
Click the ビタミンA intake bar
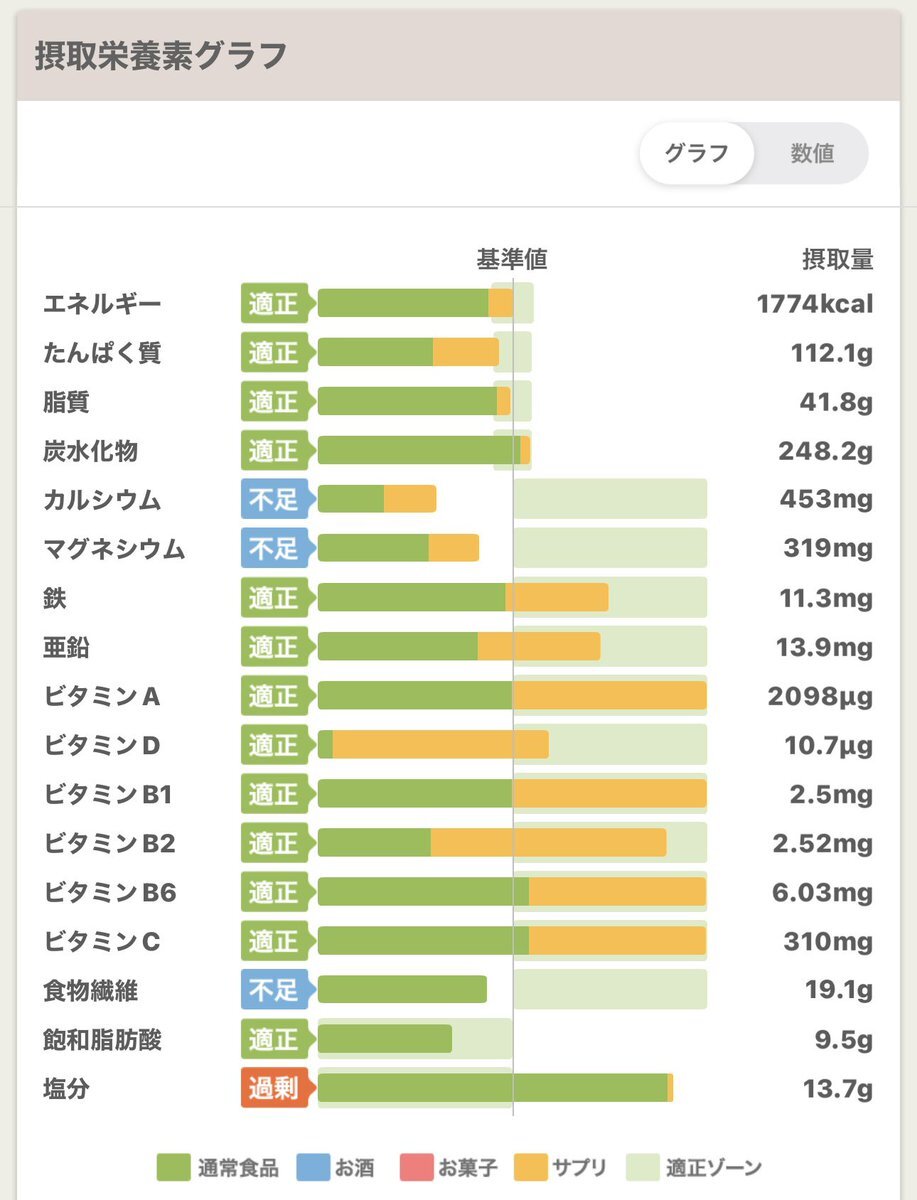pyautogui.click(x=512, y=695)
